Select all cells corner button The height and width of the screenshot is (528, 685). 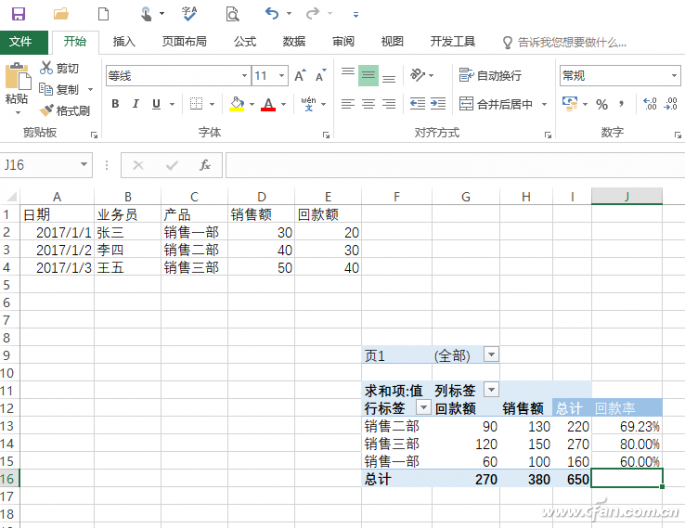pos(10,196)
